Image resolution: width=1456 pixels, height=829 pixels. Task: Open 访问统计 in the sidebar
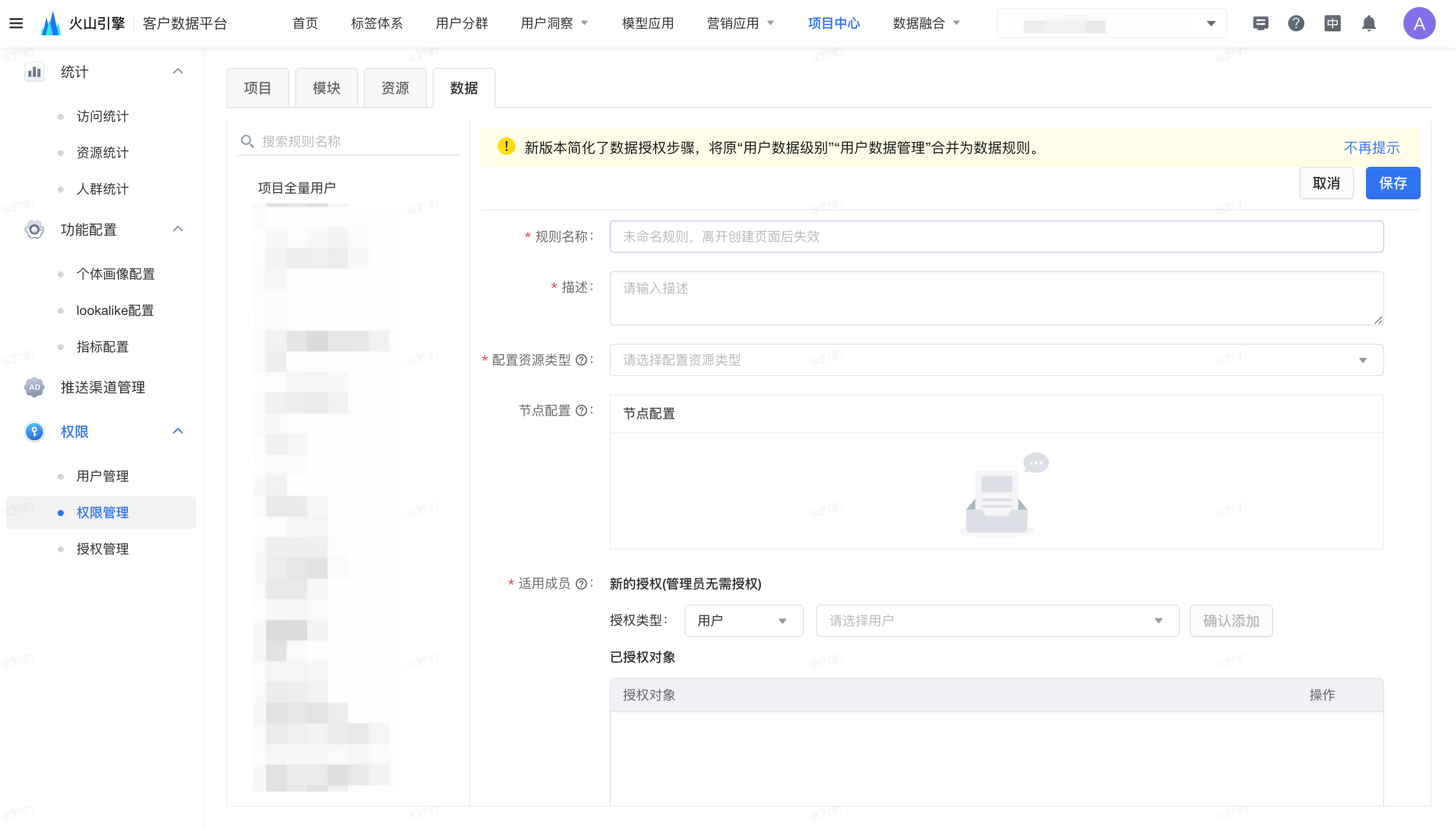tap(103, 116)
